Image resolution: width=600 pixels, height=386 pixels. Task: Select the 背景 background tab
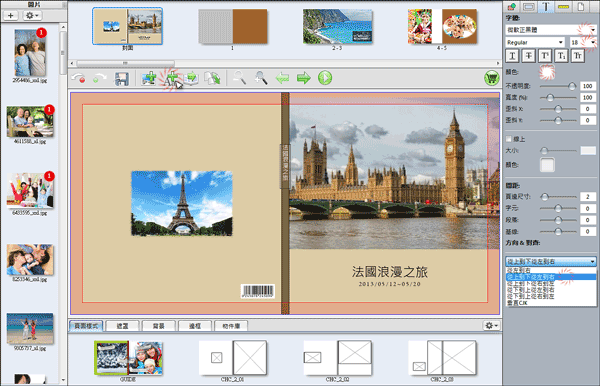tap(158, 326)
